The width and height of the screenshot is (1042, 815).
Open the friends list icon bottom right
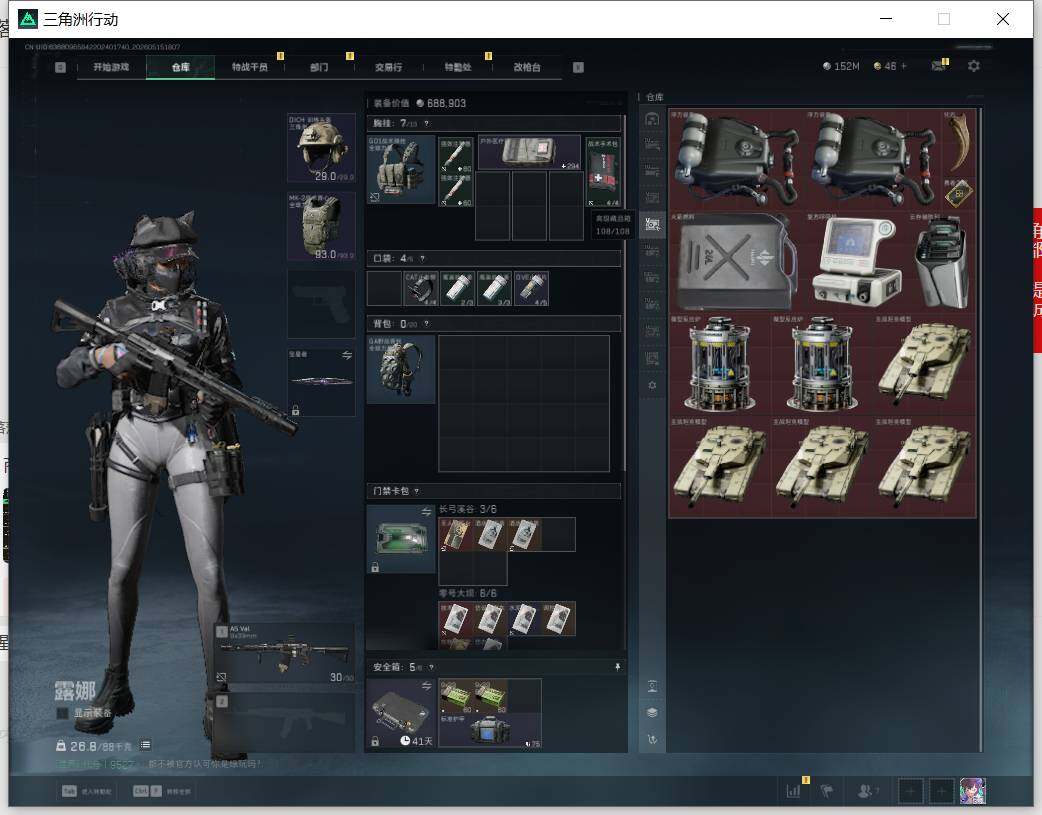point(867,791)
